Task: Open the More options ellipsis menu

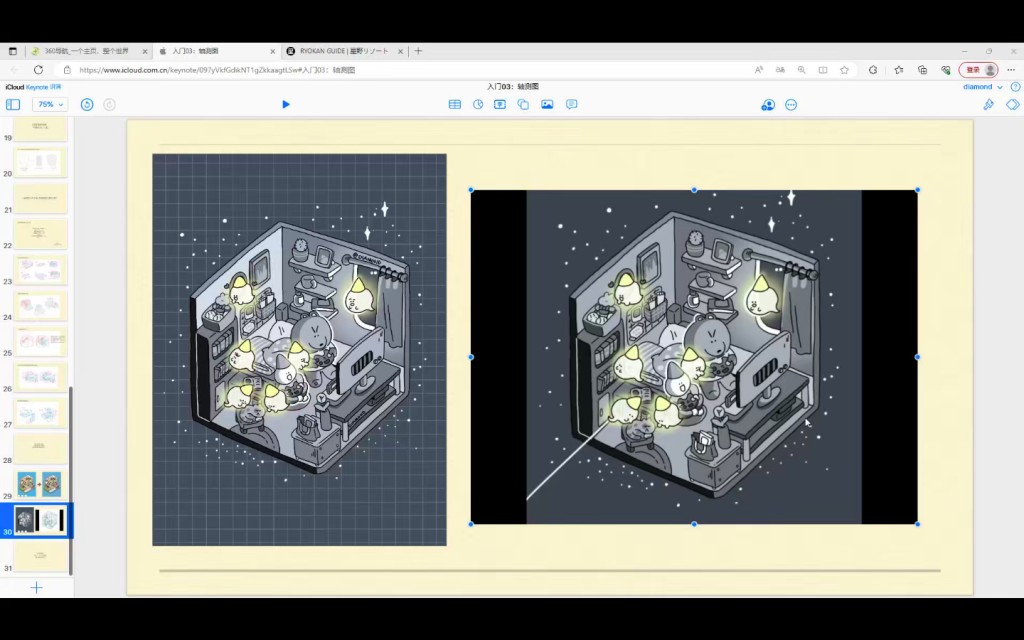Action: click(x=791, y=104)
